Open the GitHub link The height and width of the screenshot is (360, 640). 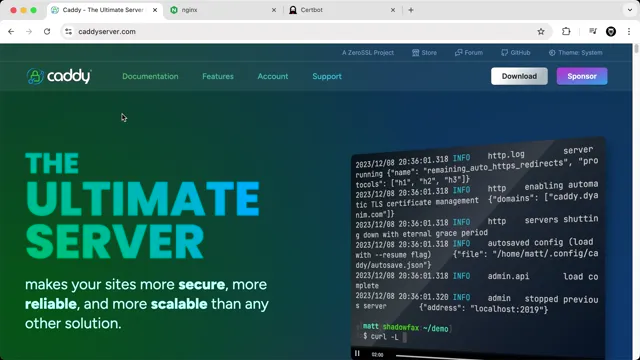click(516, 53)
